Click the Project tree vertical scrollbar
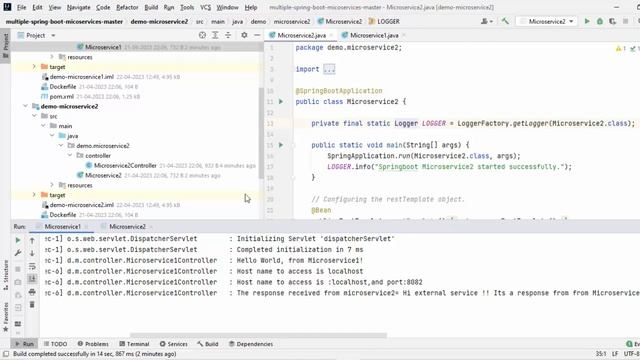 (261, 133)
